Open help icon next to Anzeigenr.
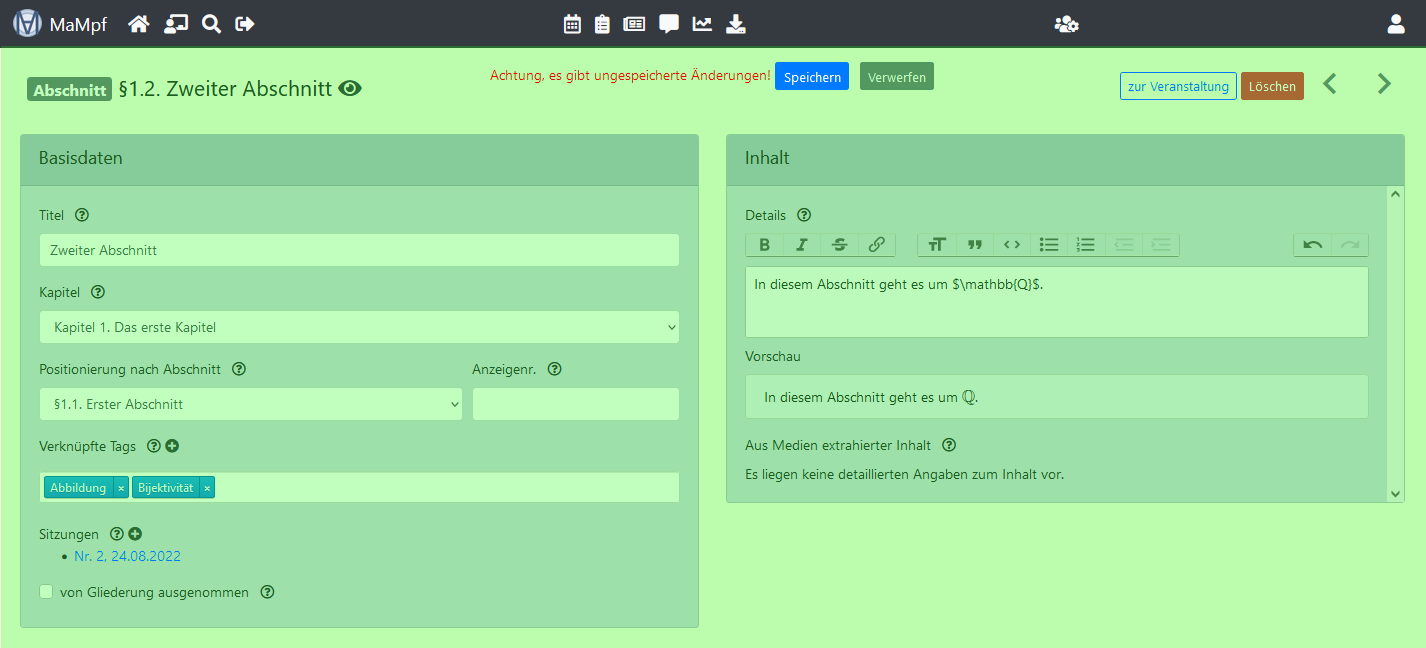1426x648 pixels. (x=555, y=369)
